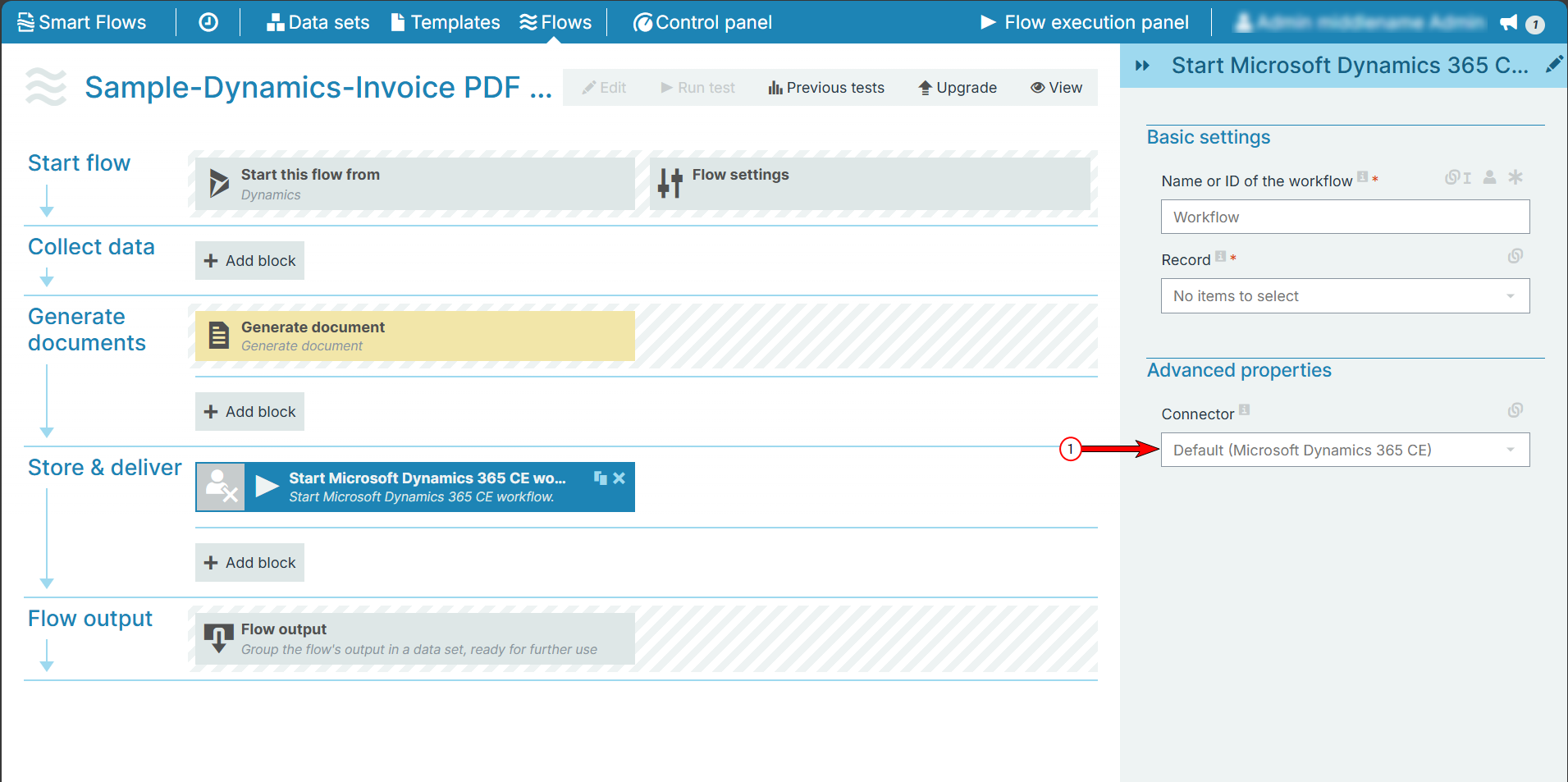
Task: Click the document icon in Generate document block
Action: [219, 336]
